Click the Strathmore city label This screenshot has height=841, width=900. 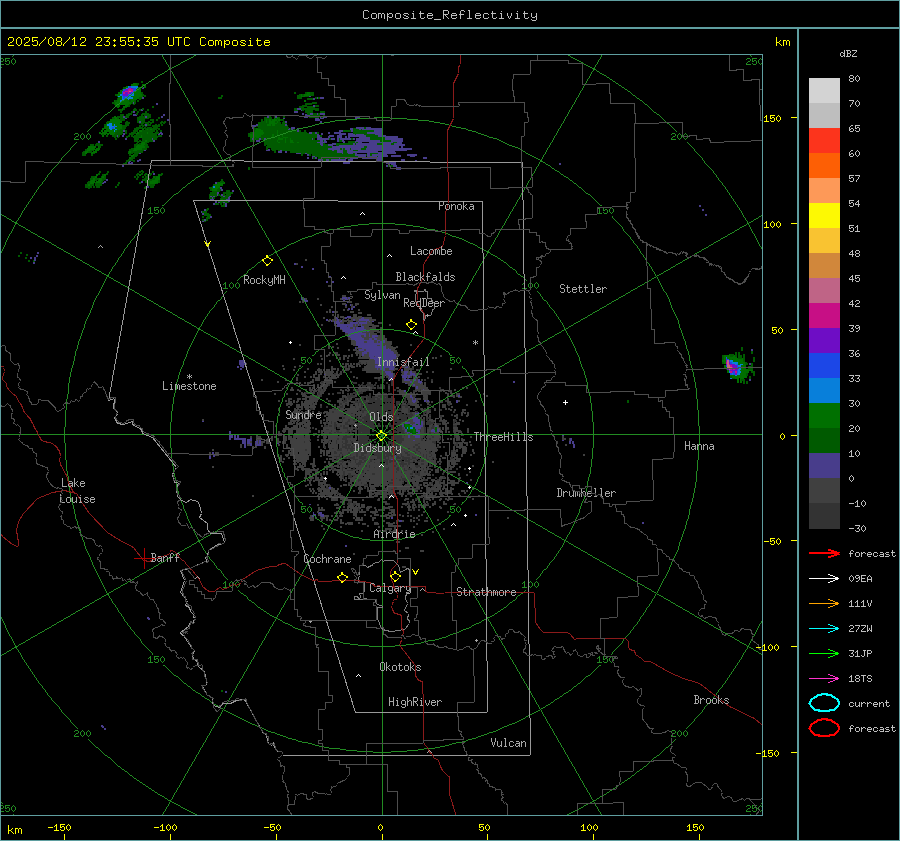tap(486, 592)
